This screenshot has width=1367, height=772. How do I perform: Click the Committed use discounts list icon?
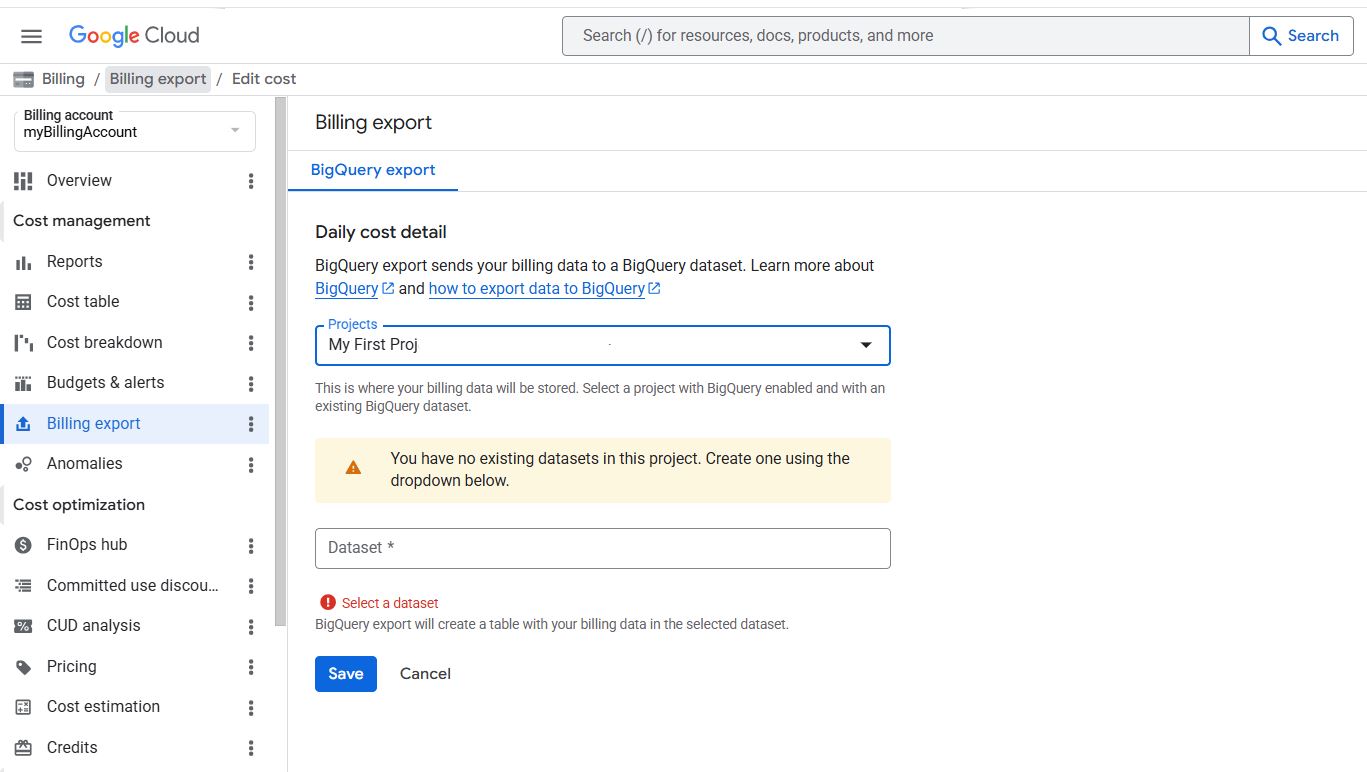[23, 586]
